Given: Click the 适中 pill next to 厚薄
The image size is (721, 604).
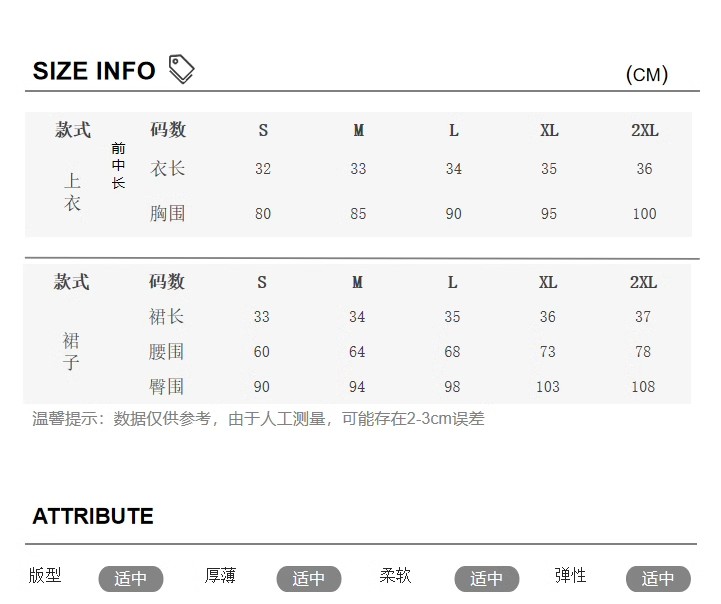Looking at the screenshot, I should pyautogui.click(x=309, y=578).
